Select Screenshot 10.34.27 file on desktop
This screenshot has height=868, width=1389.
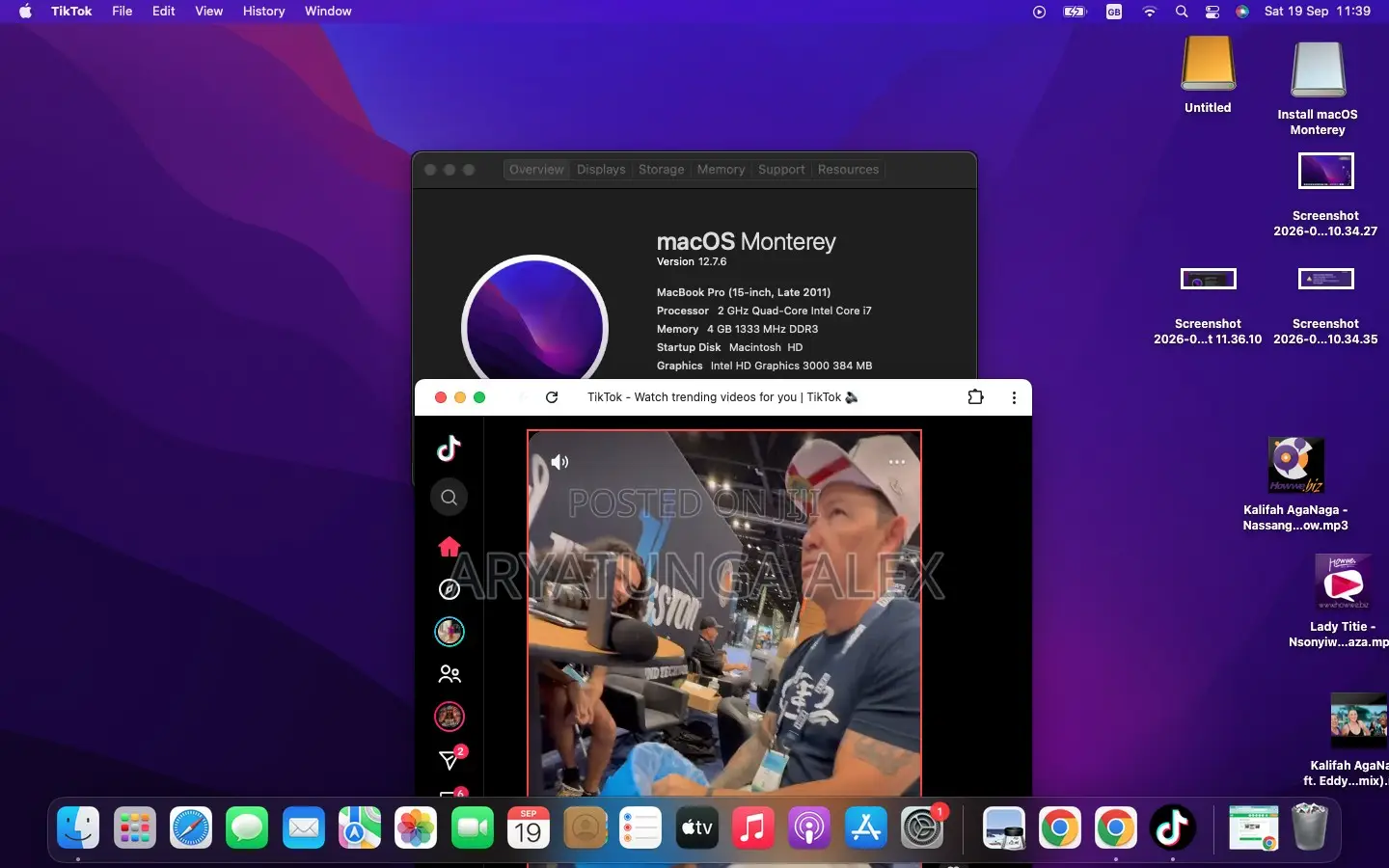click(x=1325, y=195)
